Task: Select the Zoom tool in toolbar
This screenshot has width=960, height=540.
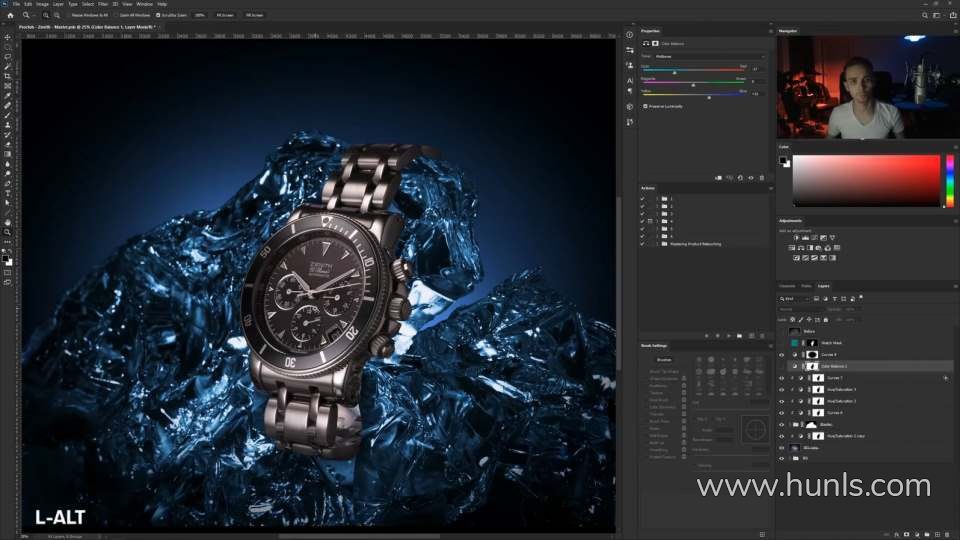Action: pos(7,231)
